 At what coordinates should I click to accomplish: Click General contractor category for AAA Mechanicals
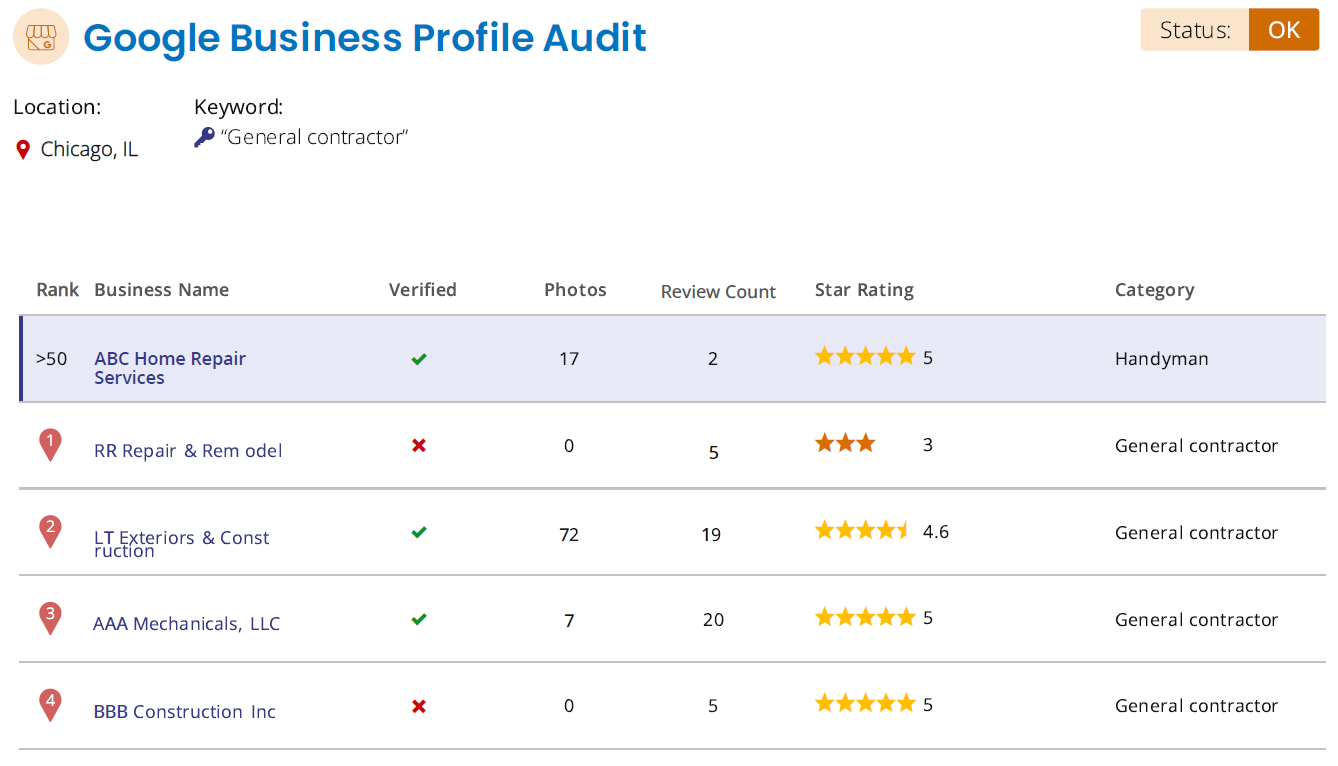pyautogui.click(x=1196, y=620)
